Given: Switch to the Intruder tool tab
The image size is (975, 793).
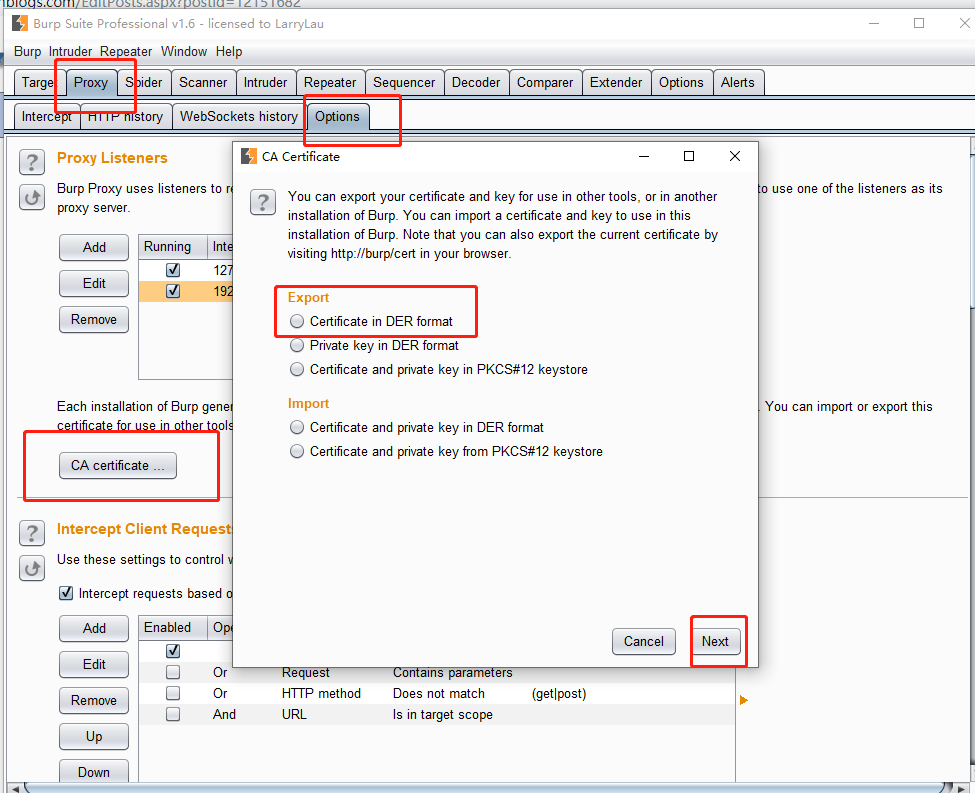Looking at the screenshot, I should 266,83.
